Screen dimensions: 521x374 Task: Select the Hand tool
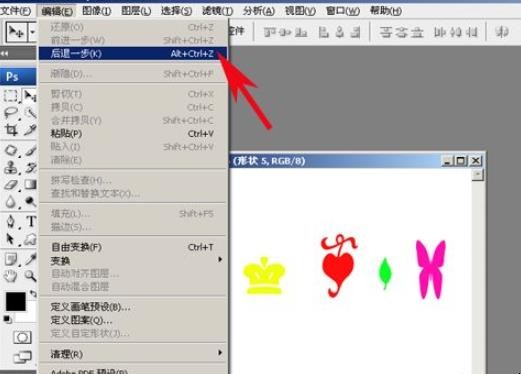[x=11, y=276]
